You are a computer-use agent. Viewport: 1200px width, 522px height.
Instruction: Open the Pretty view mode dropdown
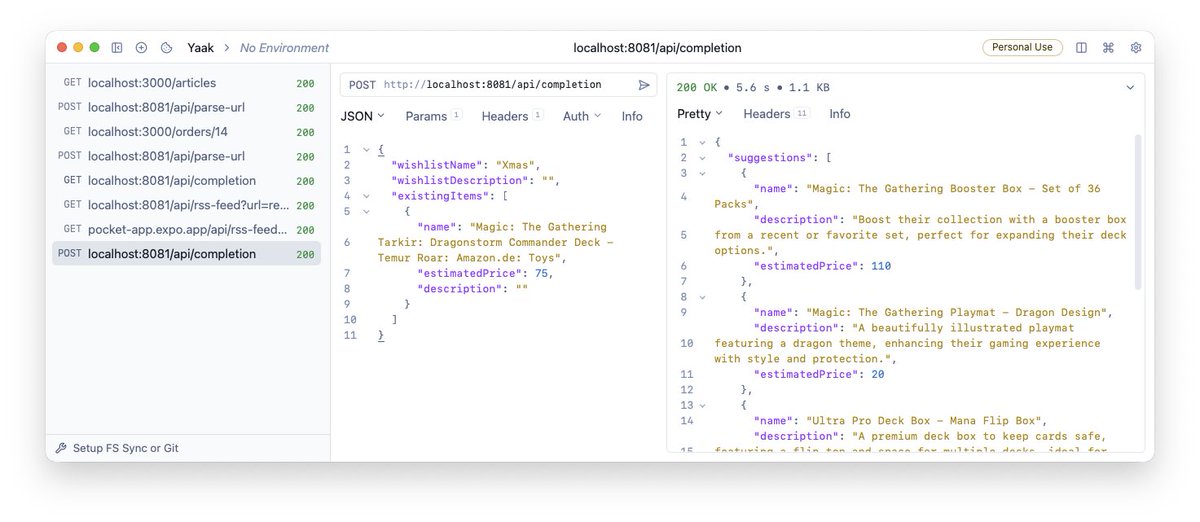pos(700,114)
